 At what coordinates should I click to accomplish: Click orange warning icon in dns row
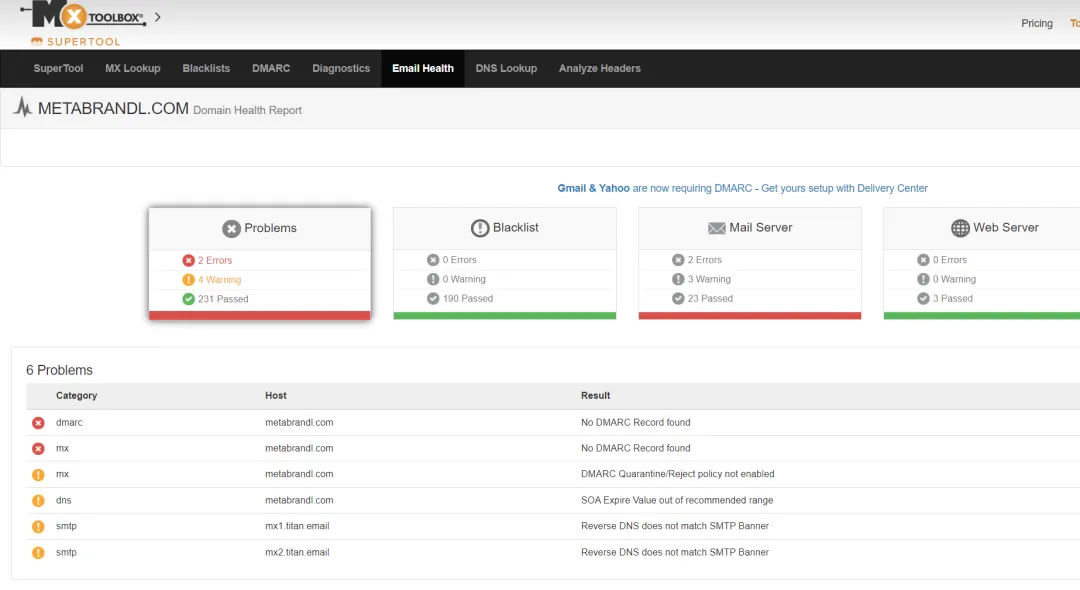(x=38, y=501)
